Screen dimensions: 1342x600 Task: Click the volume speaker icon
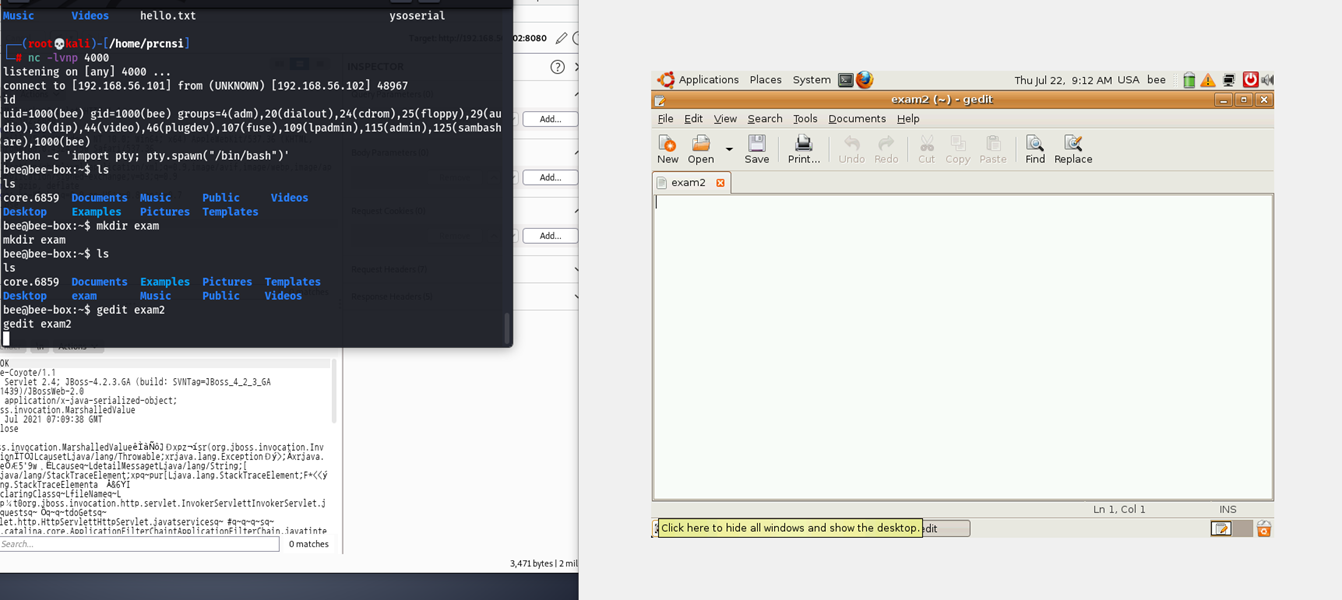pos(1267,80)
